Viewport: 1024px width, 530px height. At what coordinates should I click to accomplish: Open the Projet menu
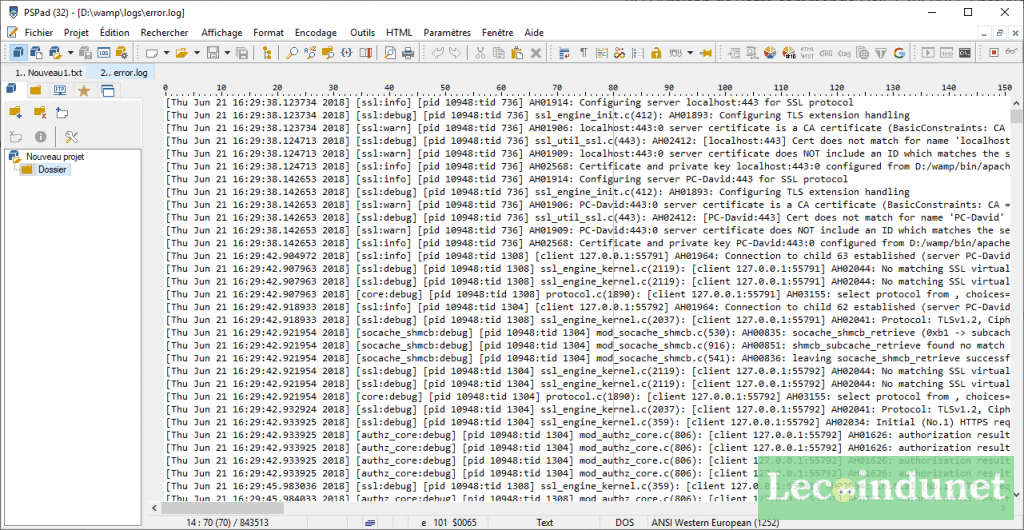(76, 33)
